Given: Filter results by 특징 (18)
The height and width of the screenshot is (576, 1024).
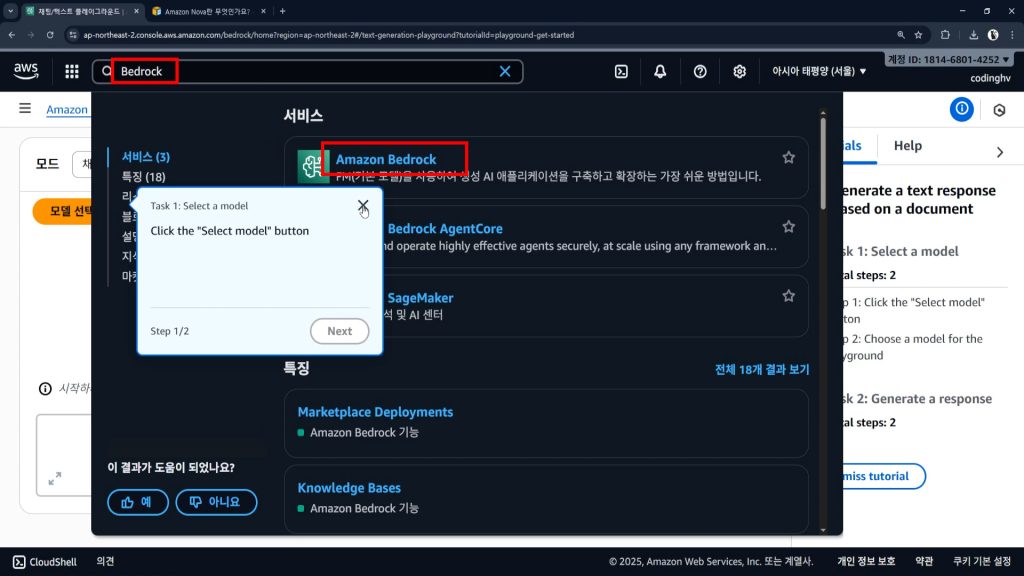Looking at the screenshot, I should (x=144, y=176).
